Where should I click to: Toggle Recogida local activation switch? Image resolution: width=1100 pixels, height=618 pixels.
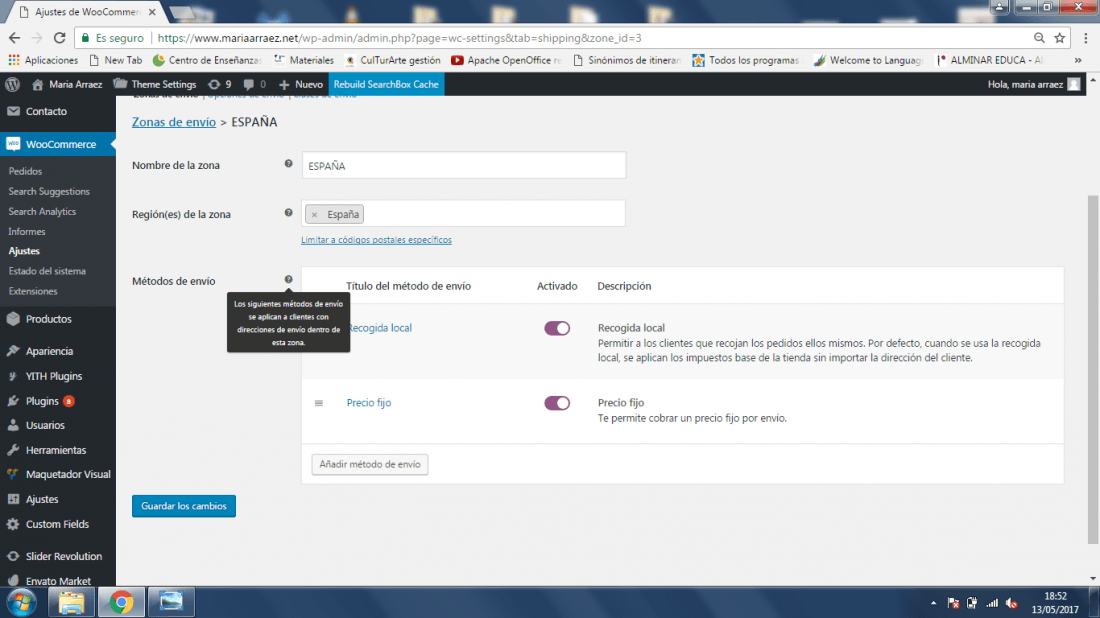click(557, 328)
